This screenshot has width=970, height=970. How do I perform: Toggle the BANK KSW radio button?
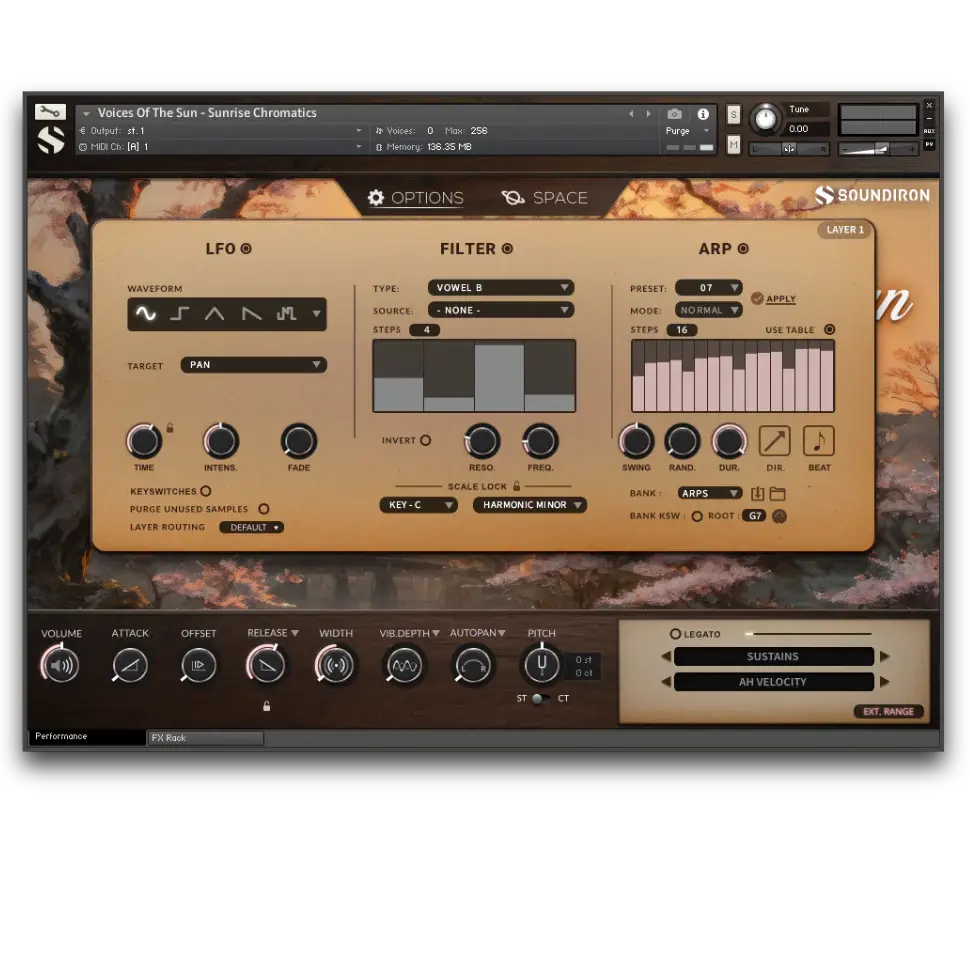pos(697,516)
